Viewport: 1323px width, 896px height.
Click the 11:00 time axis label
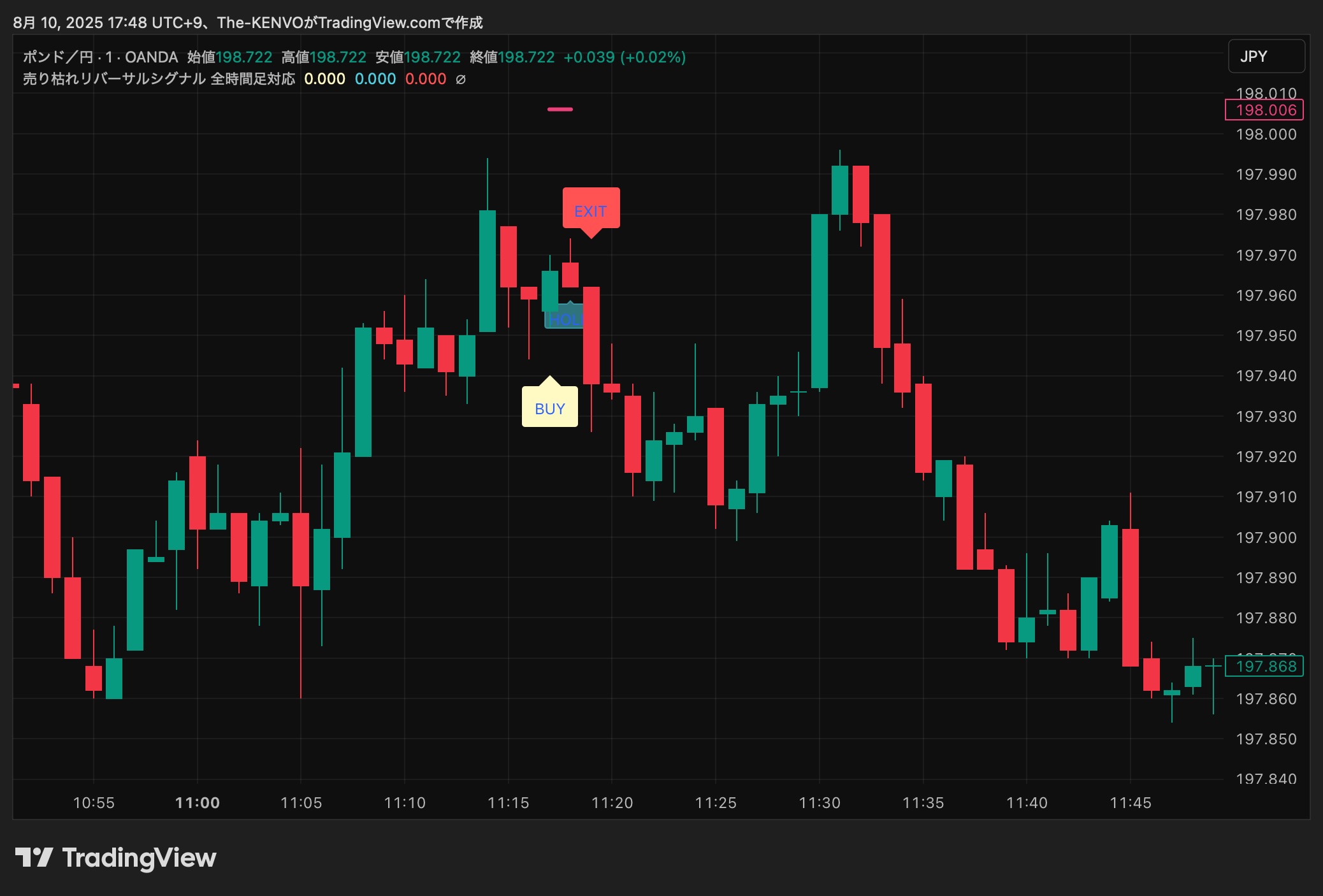(197, 803)
